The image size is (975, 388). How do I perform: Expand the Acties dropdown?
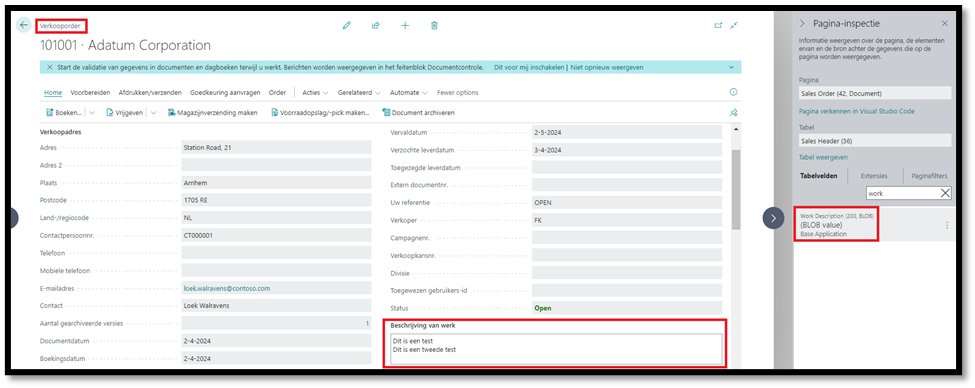pyautogui.click(x=315, y=92)
